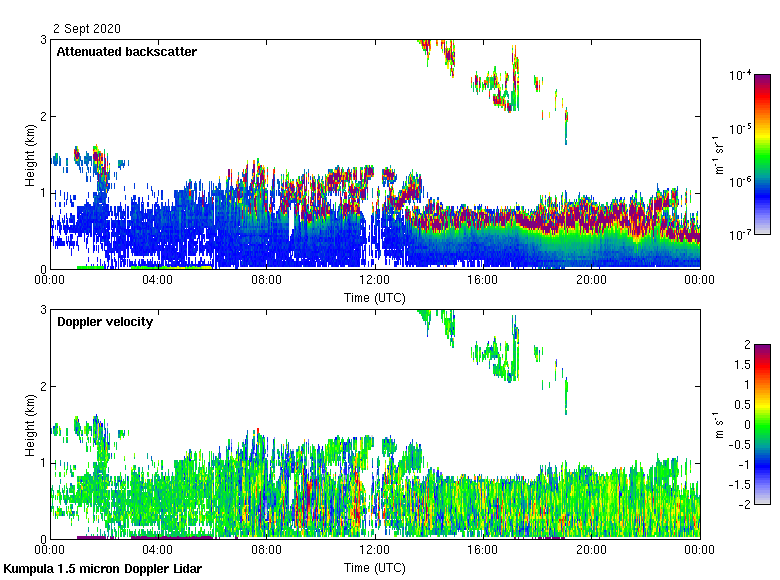Select the "Doppler velocity" panel title
Screen dimensions: 780x580
point(105,322)
